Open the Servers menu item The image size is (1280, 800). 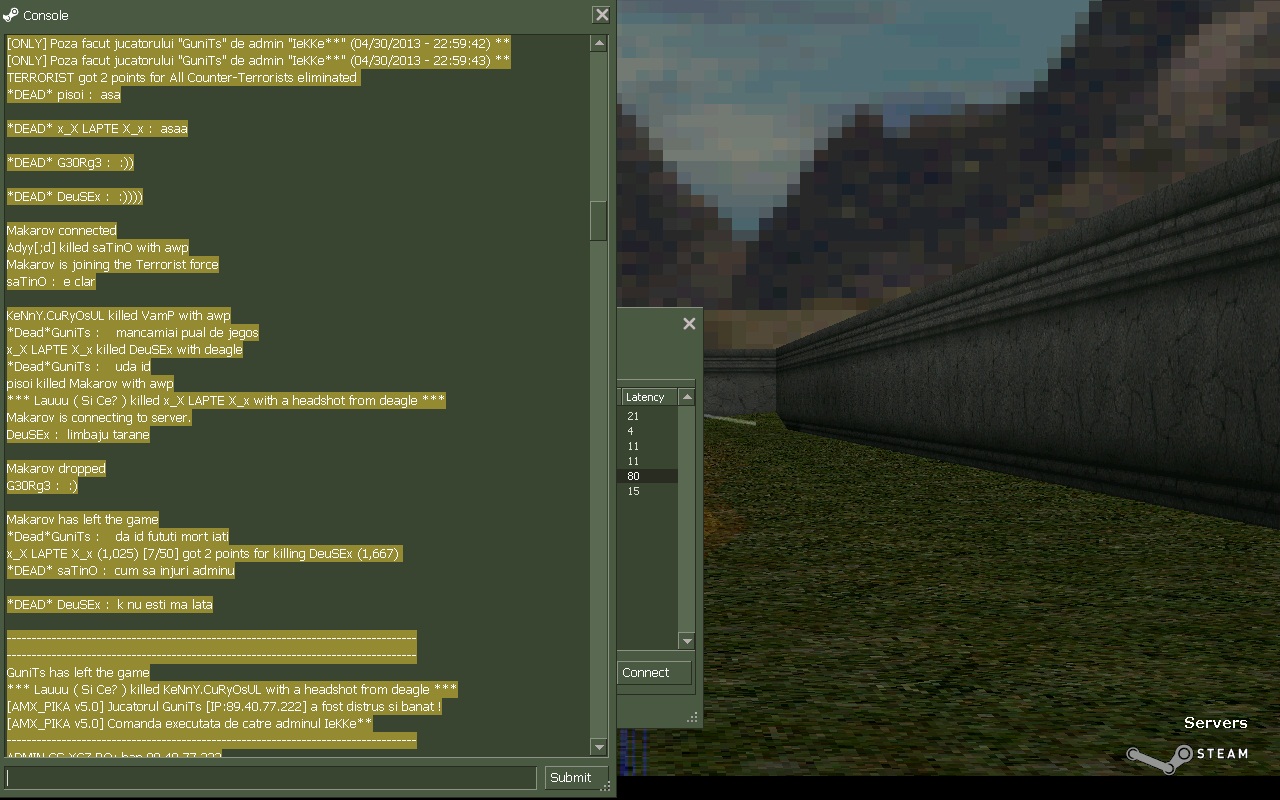click(1215, 723)
